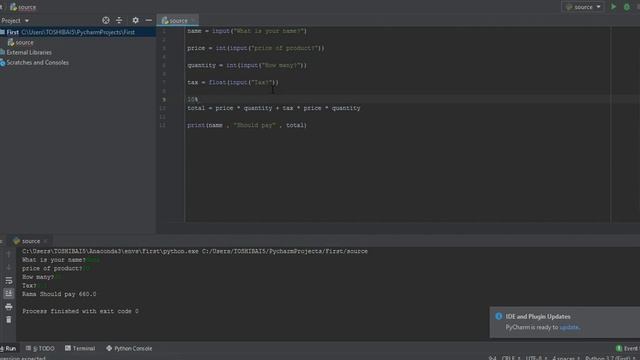This screenshot has height=360, width=640.
Task: Click the print(name, Should pay line
Action: 247,125
